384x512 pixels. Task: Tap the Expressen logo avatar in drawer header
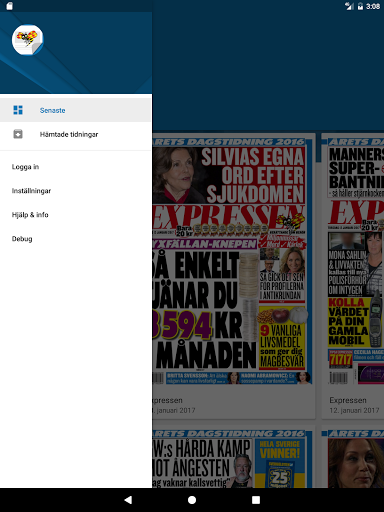(28, 40)
